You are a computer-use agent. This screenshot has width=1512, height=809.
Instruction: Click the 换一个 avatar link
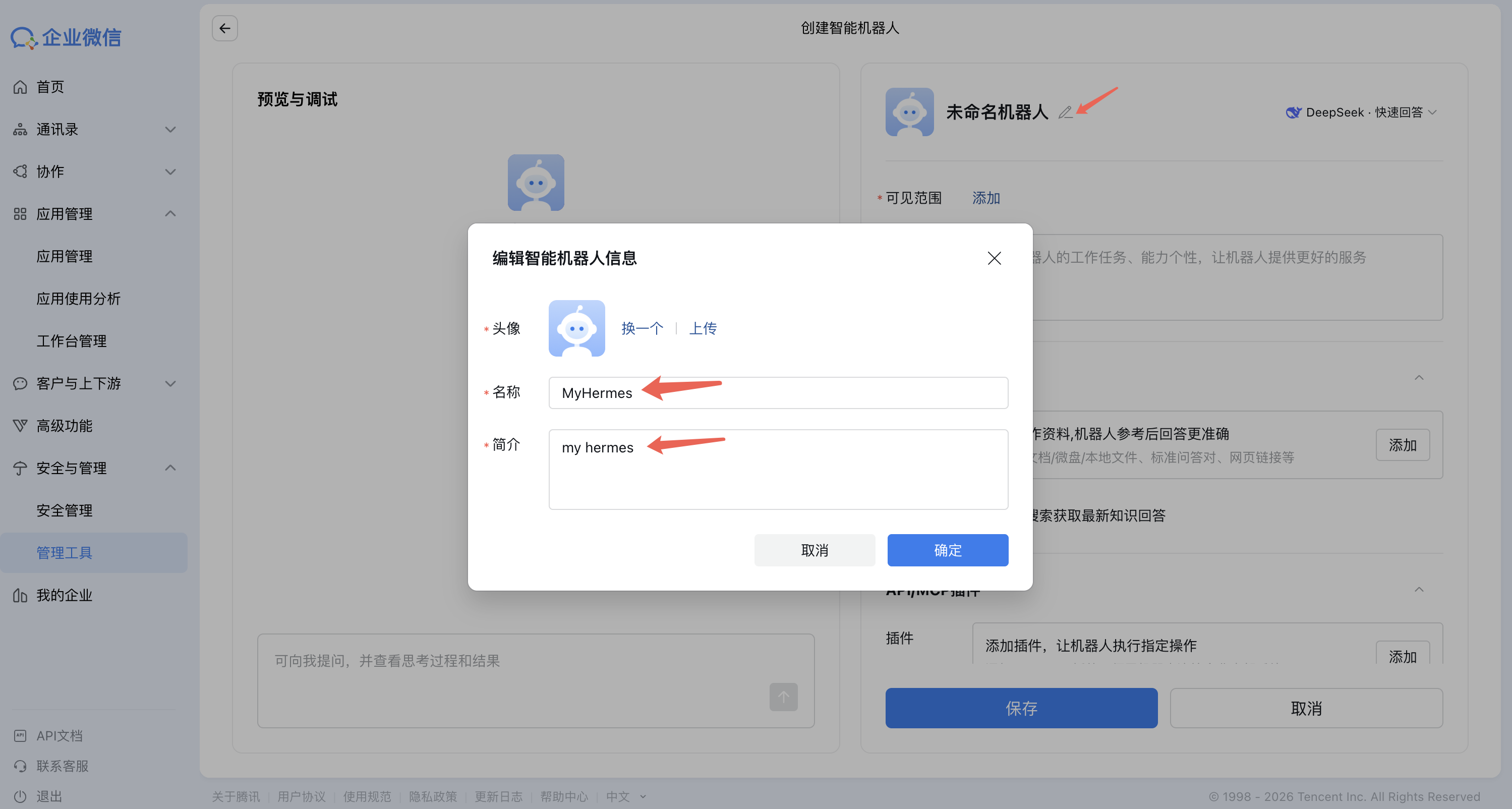pos(642,328)
